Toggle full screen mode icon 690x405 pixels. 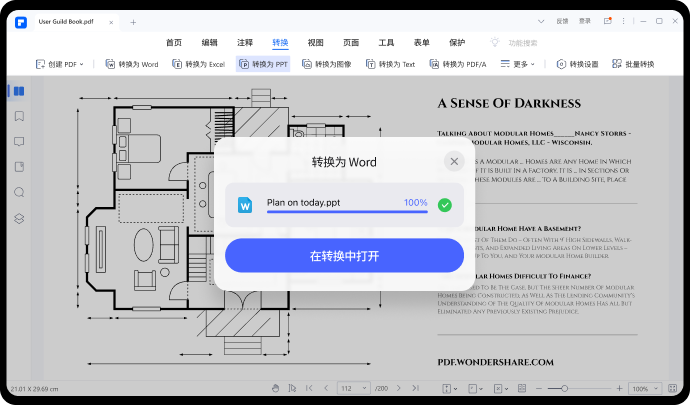[672, 388]
